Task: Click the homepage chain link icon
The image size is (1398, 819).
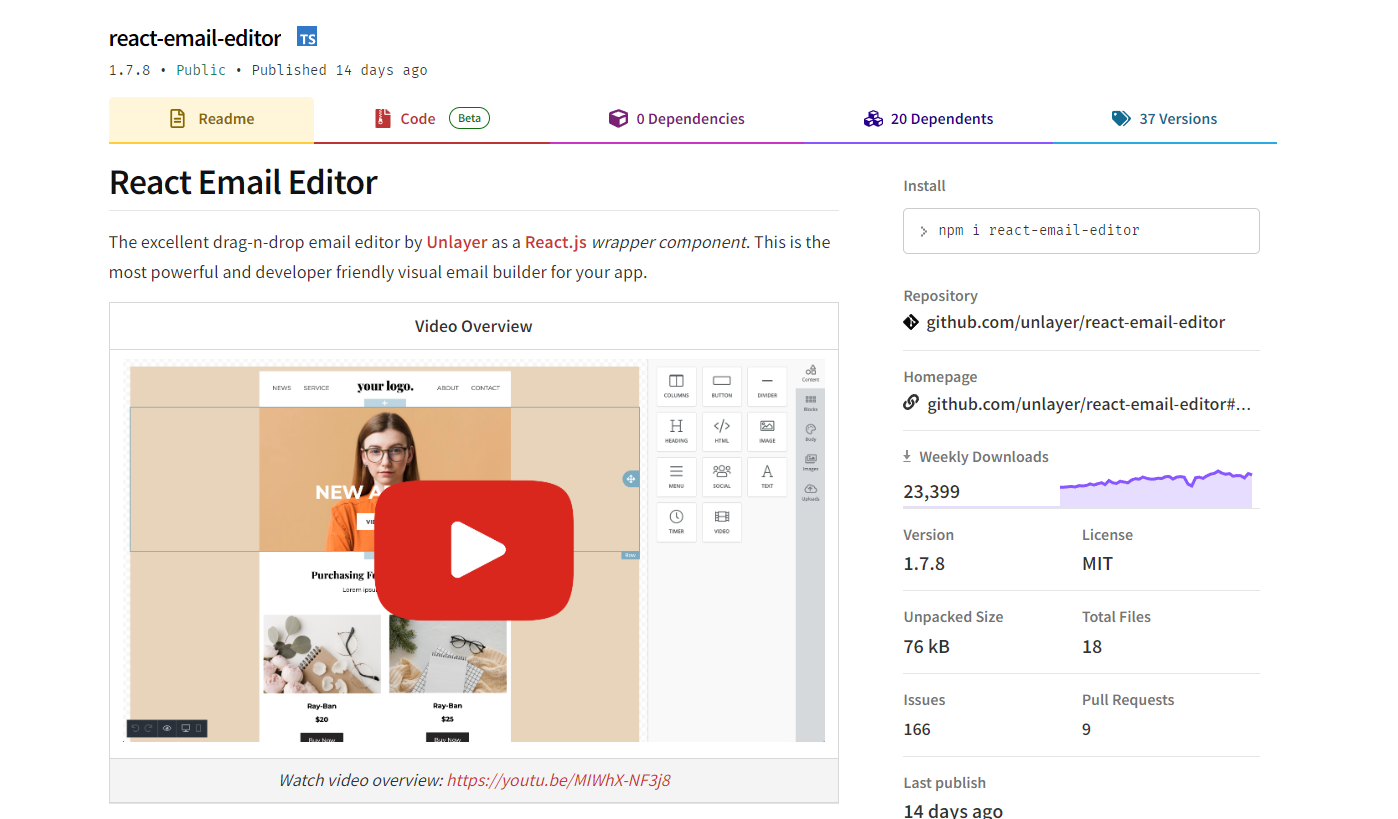Action: [911, 403]
